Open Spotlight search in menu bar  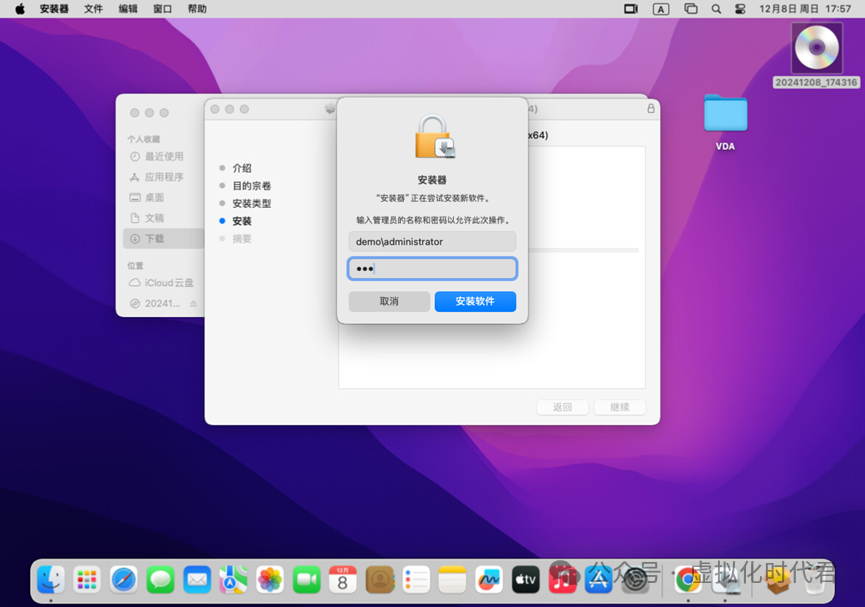coord(716,9)
